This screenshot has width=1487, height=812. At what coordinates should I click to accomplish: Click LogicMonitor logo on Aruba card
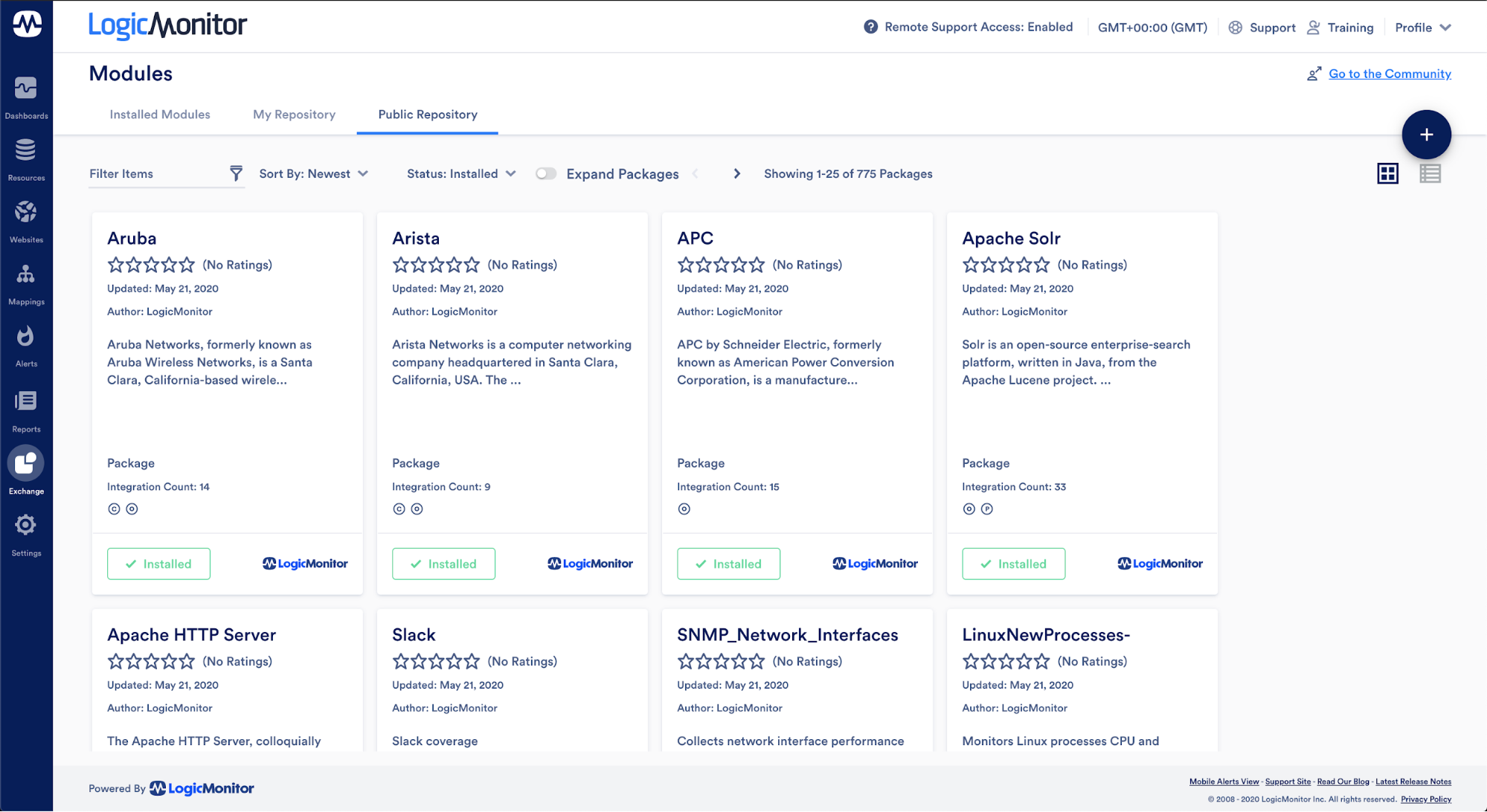coord(305,564)
